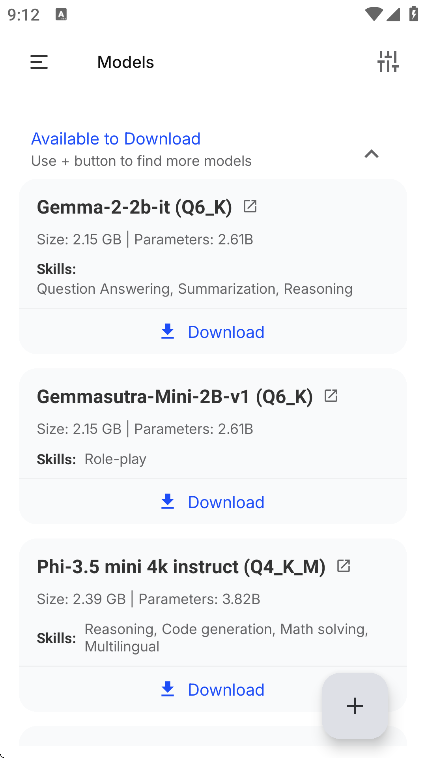Screen dimensions: 426x758
Task: Select Phi-3.5 mini 4k instruct title
Action: pos(181,567)
